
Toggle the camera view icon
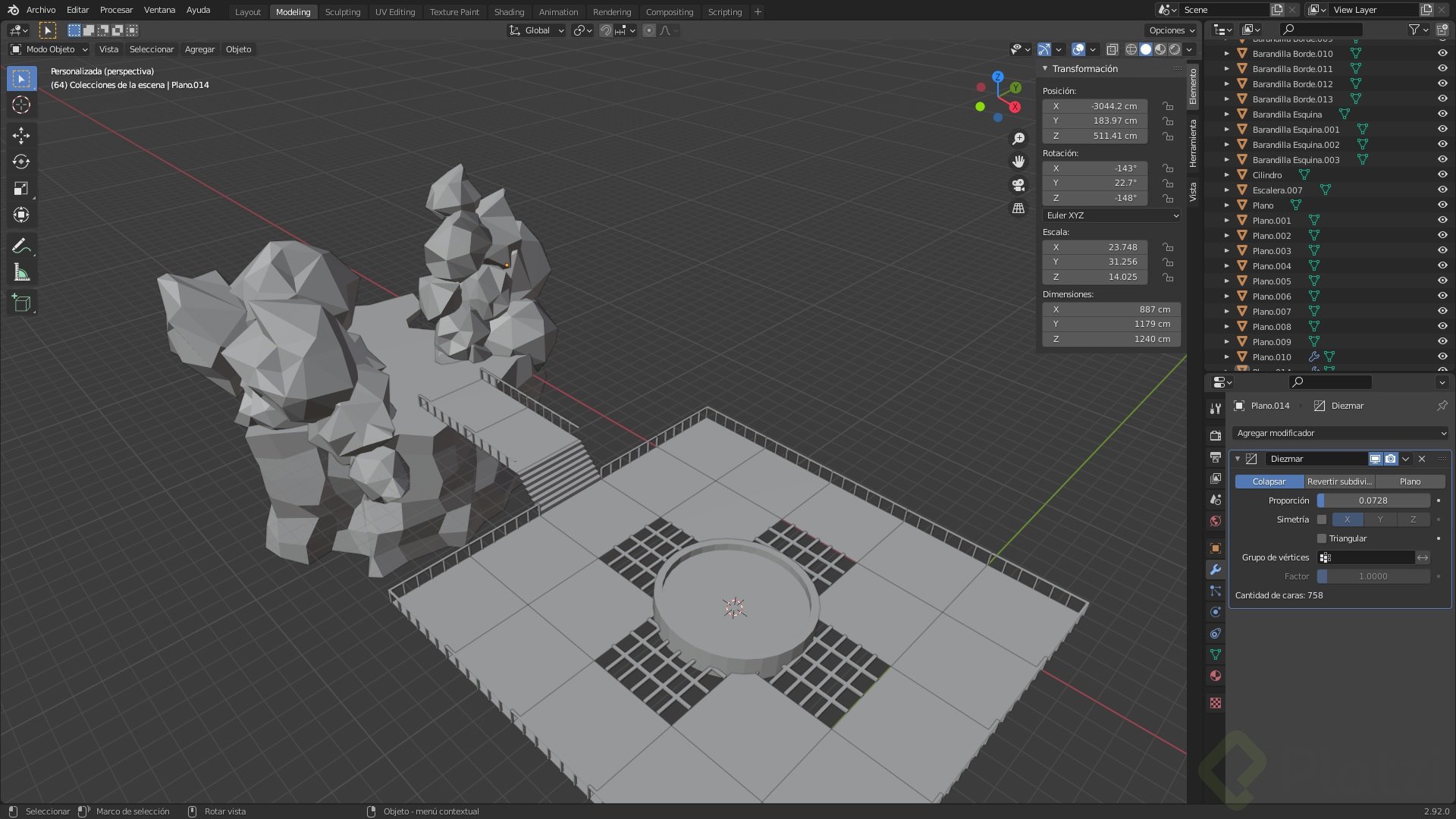pyautogui.click(x=1018, y=184)
